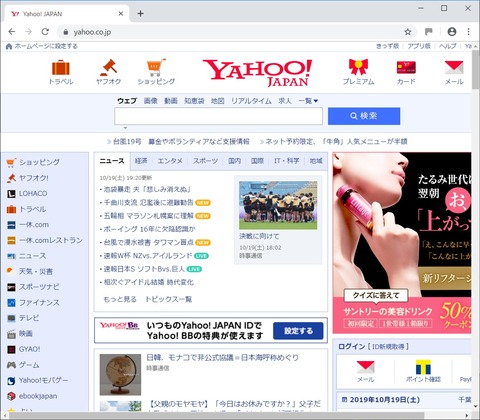
Task: Open the トピックス一覧 link
Action: 169,299
